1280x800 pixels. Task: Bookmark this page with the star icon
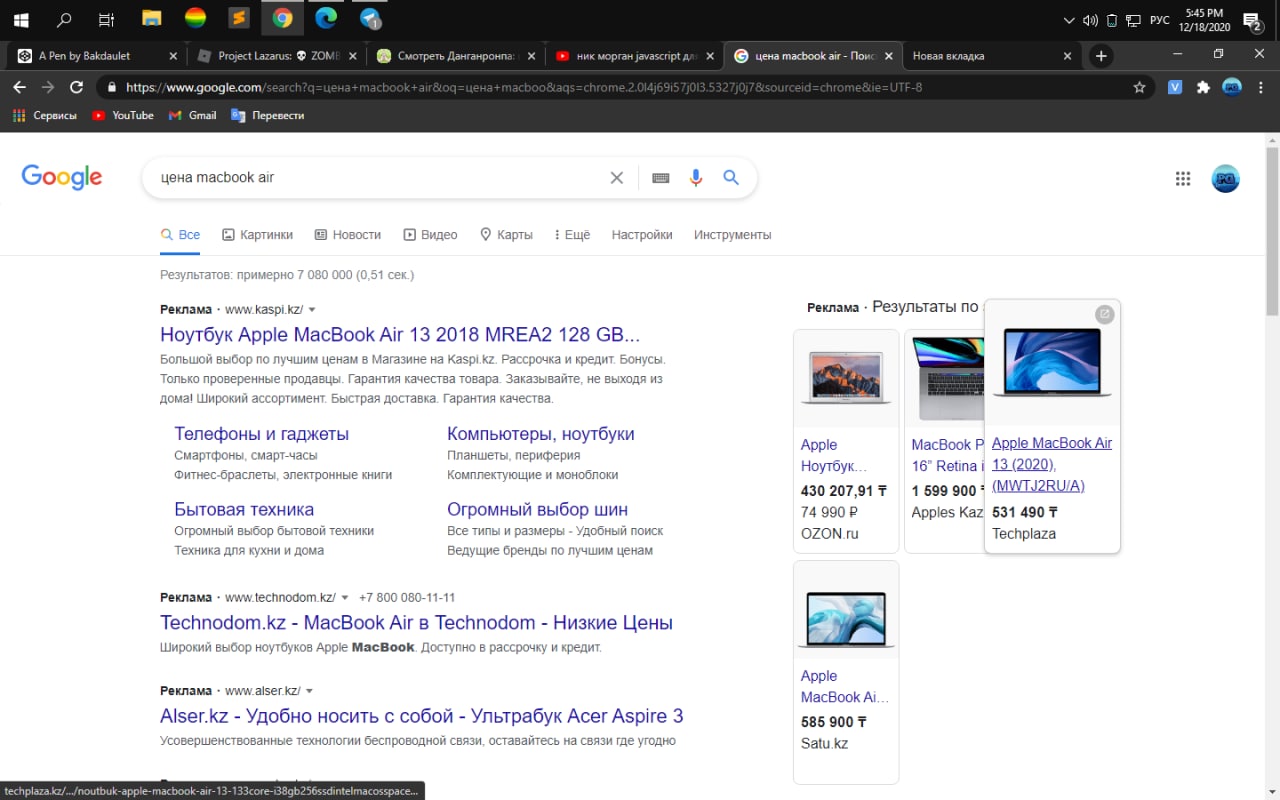pos(1139,87)
